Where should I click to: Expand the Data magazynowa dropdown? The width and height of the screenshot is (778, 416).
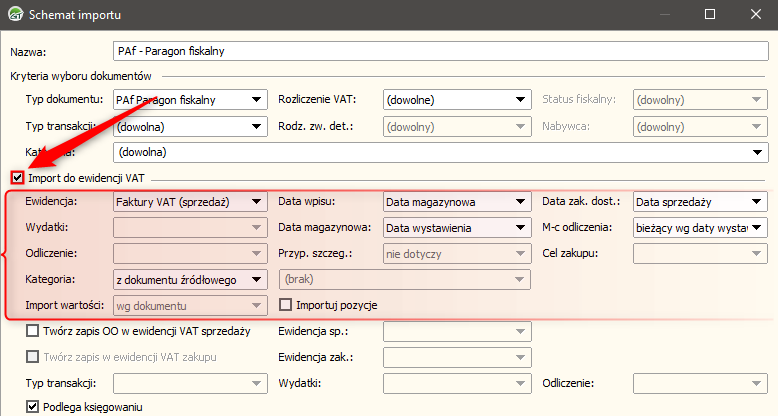click(456, 228)
